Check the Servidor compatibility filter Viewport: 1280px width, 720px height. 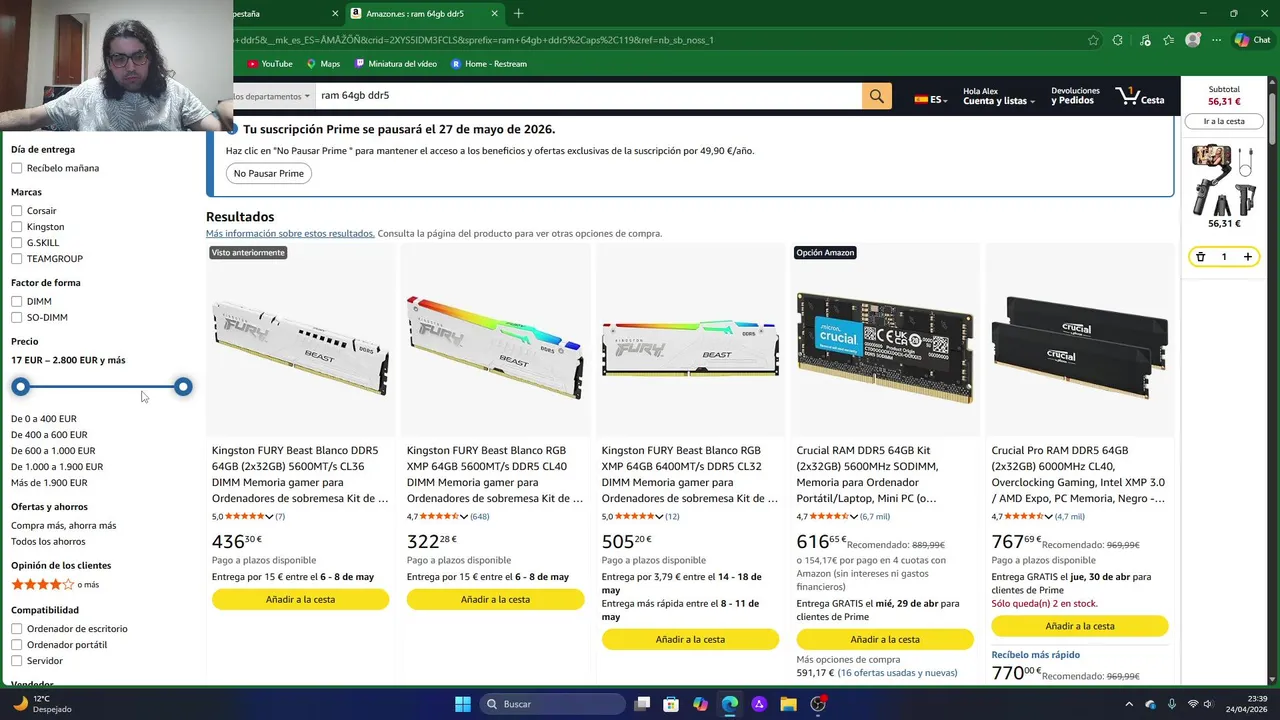click(x=17, y=661)
